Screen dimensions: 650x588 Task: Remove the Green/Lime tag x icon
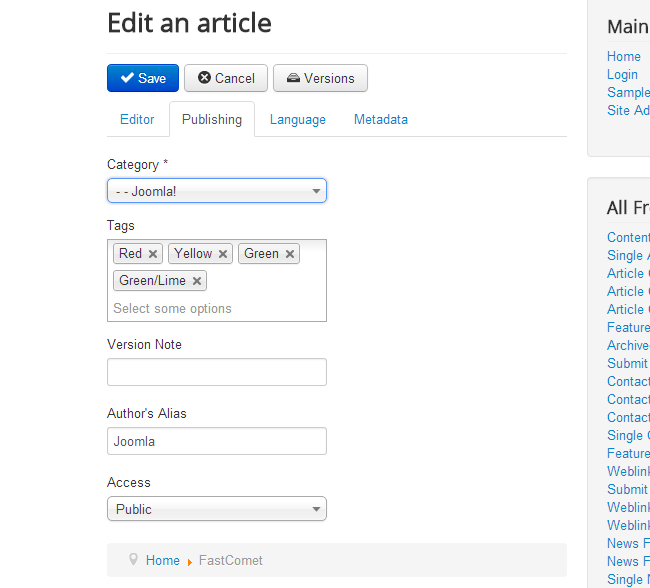pyautogui.click(x=197, y=281)
